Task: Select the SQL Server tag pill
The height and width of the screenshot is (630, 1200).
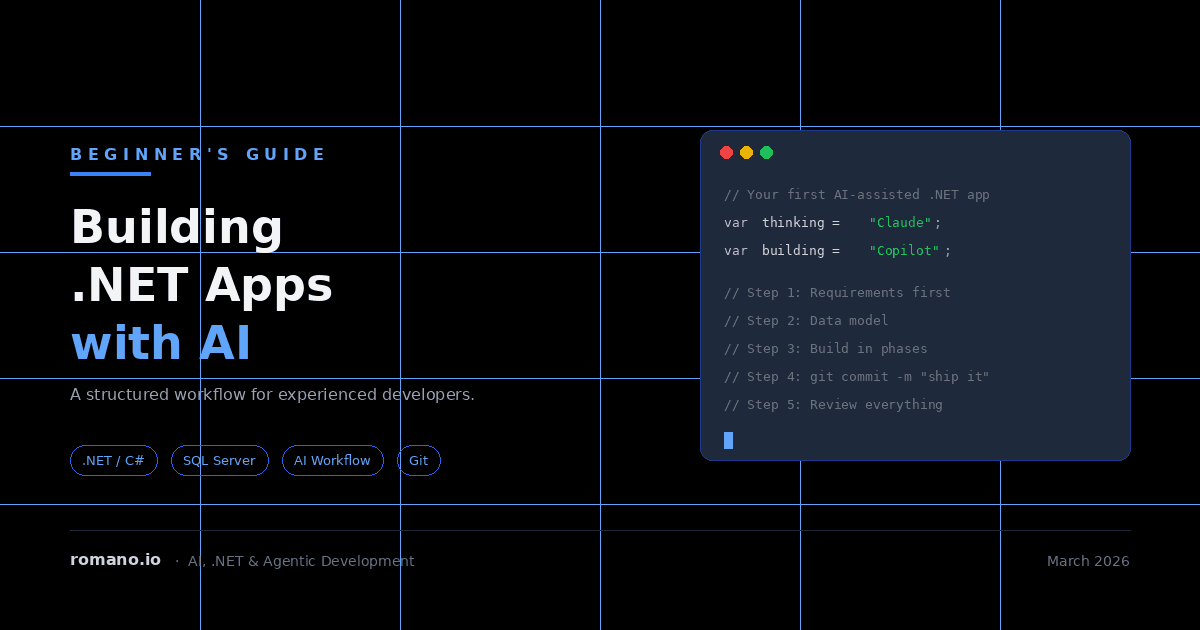Action: pyautogui.click(x=219, y=461)
